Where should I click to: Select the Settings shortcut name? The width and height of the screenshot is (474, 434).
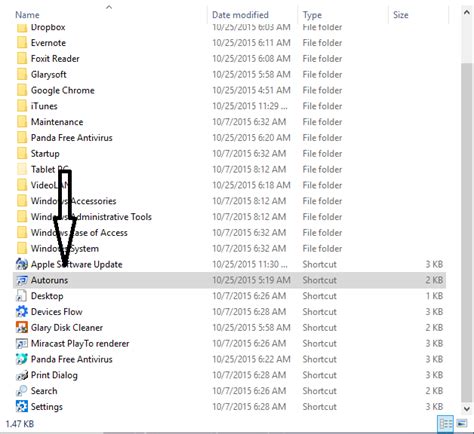[x=47, y=407]
